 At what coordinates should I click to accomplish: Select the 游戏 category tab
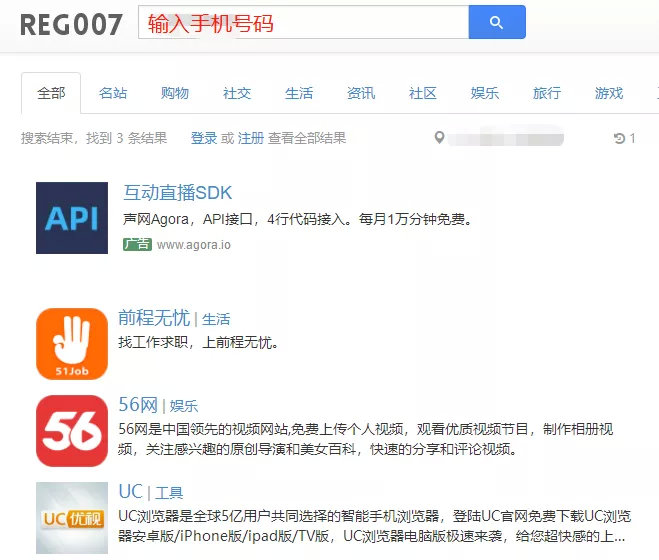pyautogui.click(x=609, y=93)
